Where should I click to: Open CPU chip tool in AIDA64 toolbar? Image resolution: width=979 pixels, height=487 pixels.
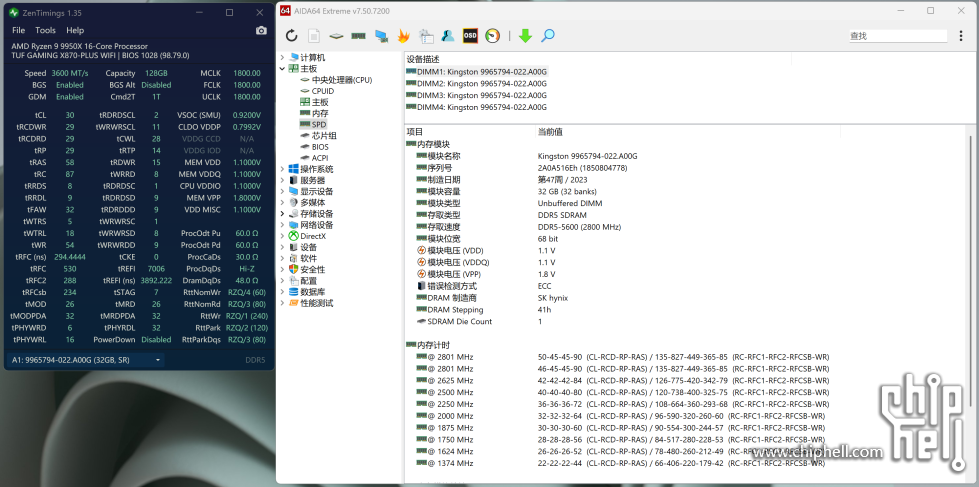point(337,36)
